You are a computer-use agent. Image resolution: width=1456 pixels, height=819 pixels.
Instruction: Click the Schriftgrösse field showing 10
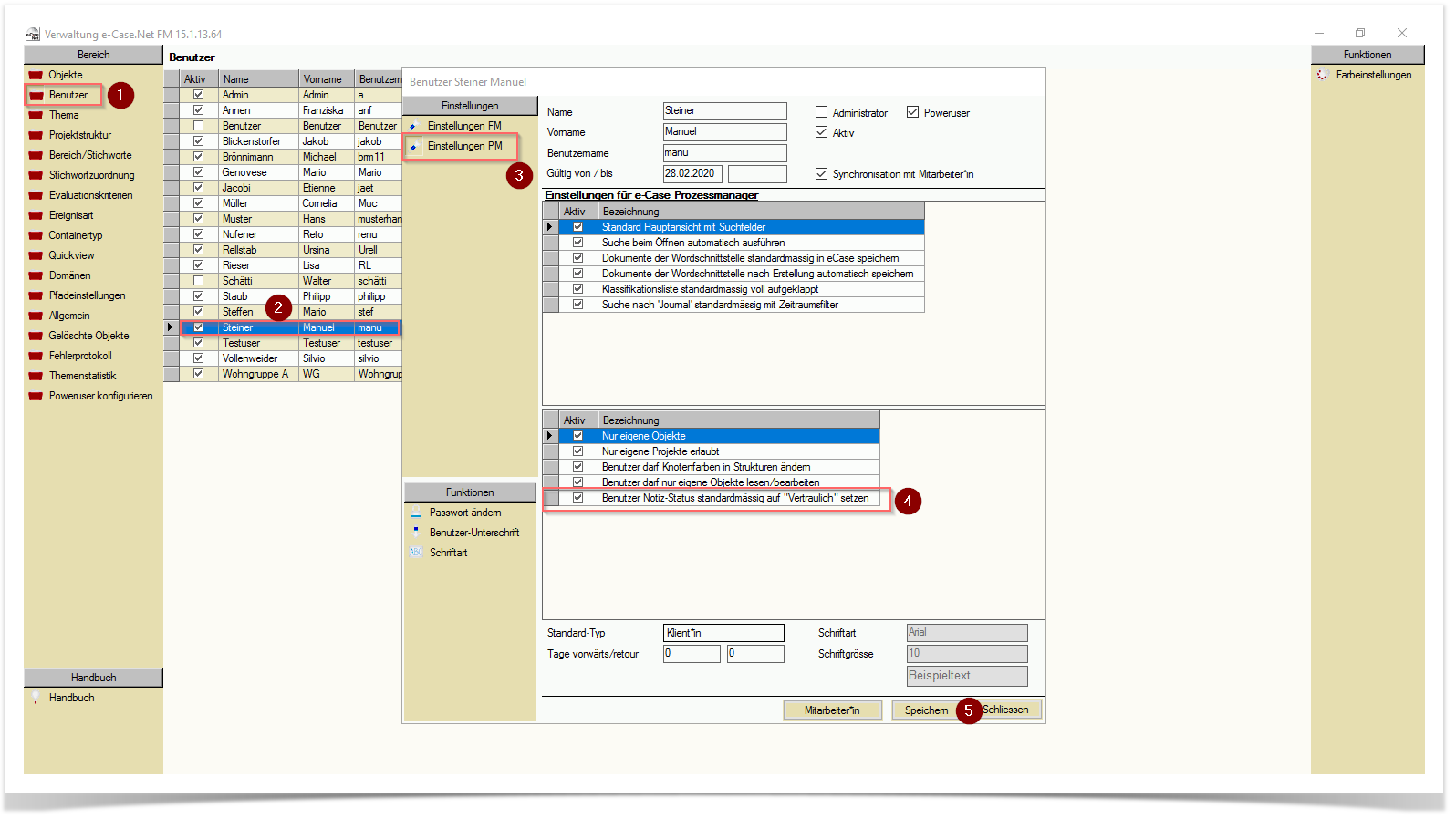(x=967, y=654)
